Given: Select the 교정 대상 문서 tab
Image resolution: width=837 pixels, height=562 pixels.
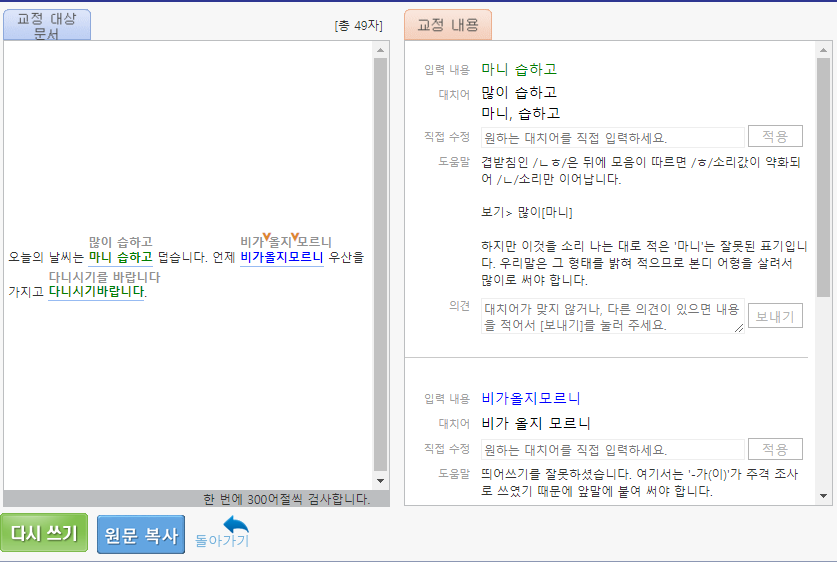Looking at the screenshot, I should 47,25.
